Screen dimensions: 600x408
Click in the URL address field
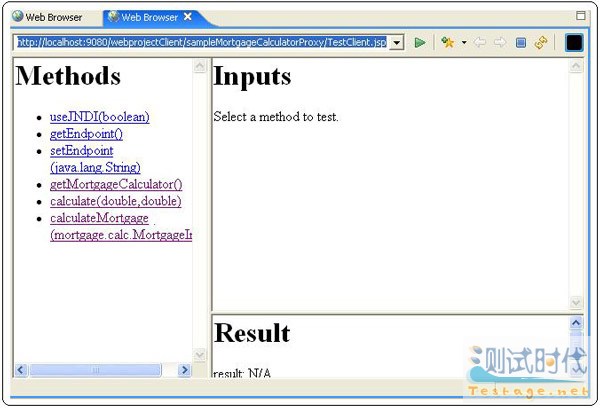pos(200,43)
